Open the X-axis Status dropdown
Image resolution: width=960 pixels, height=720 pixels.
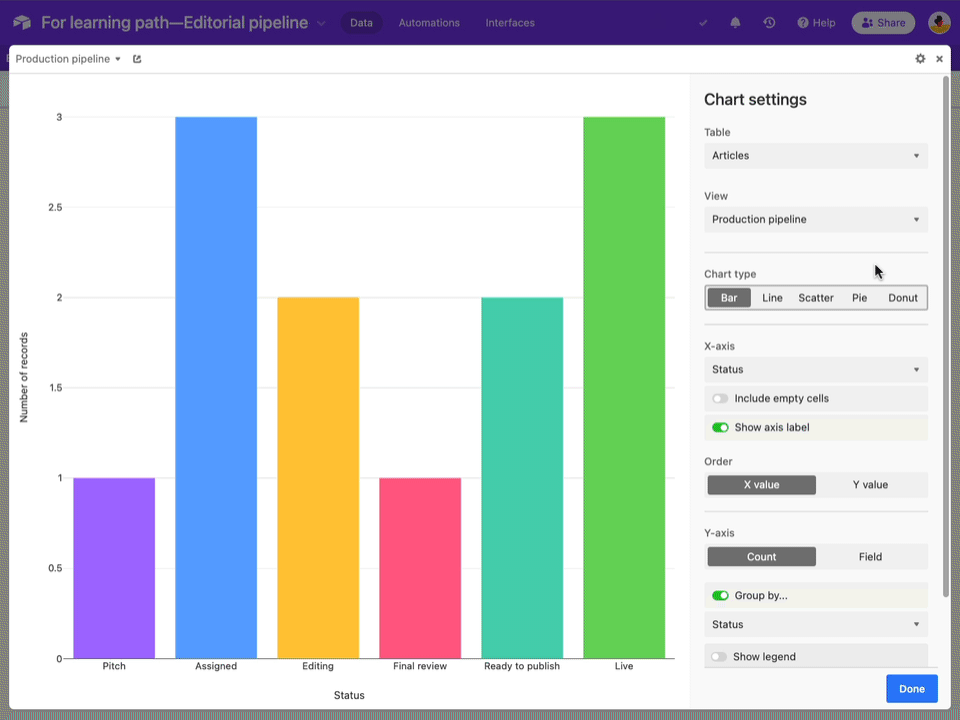click(x=815, y=369)
